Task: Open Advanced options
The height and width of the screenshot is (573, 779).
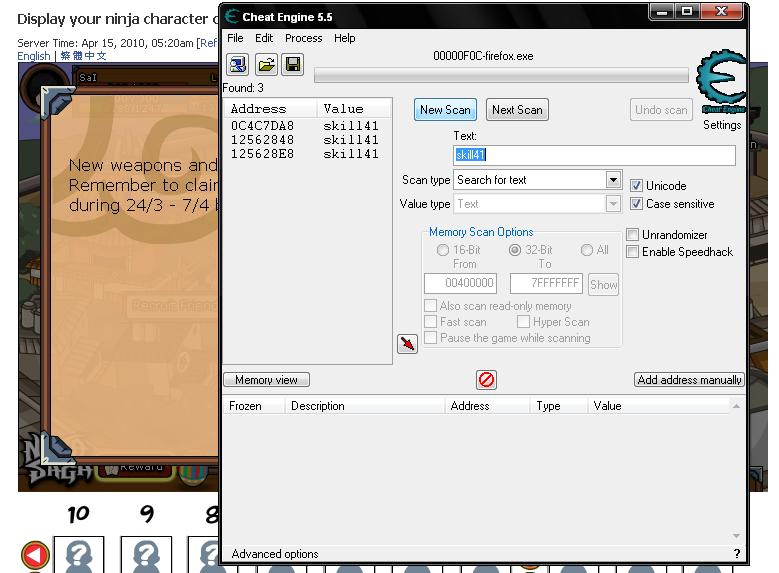Action: 275,554
